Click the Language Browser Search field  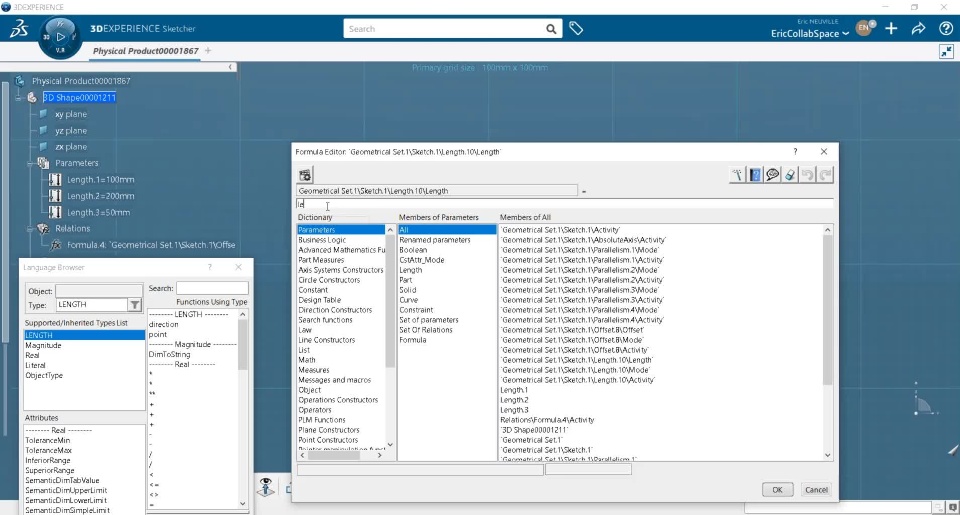point(212,288)
